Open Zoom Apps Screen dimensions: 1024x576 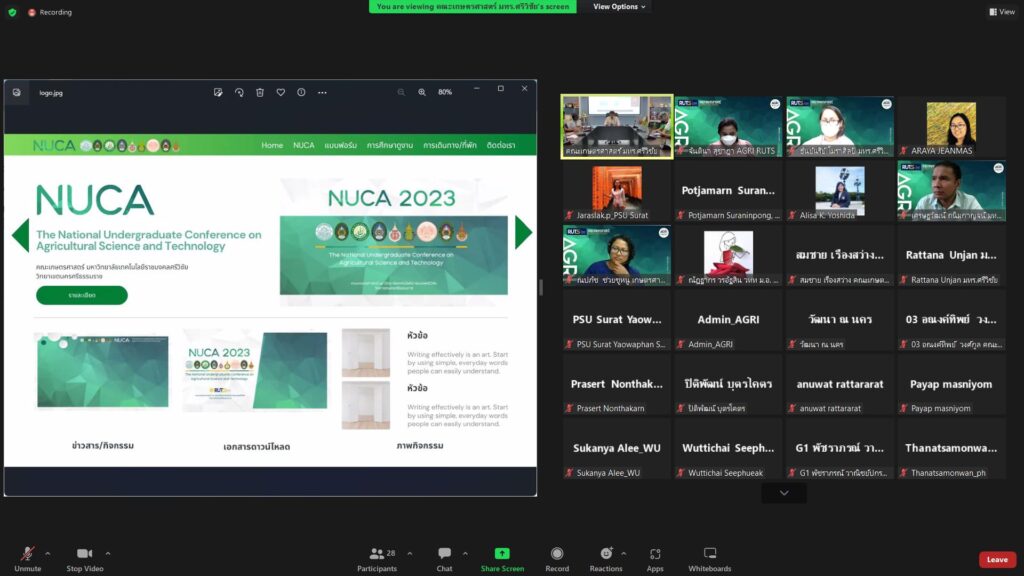point(655,559)
